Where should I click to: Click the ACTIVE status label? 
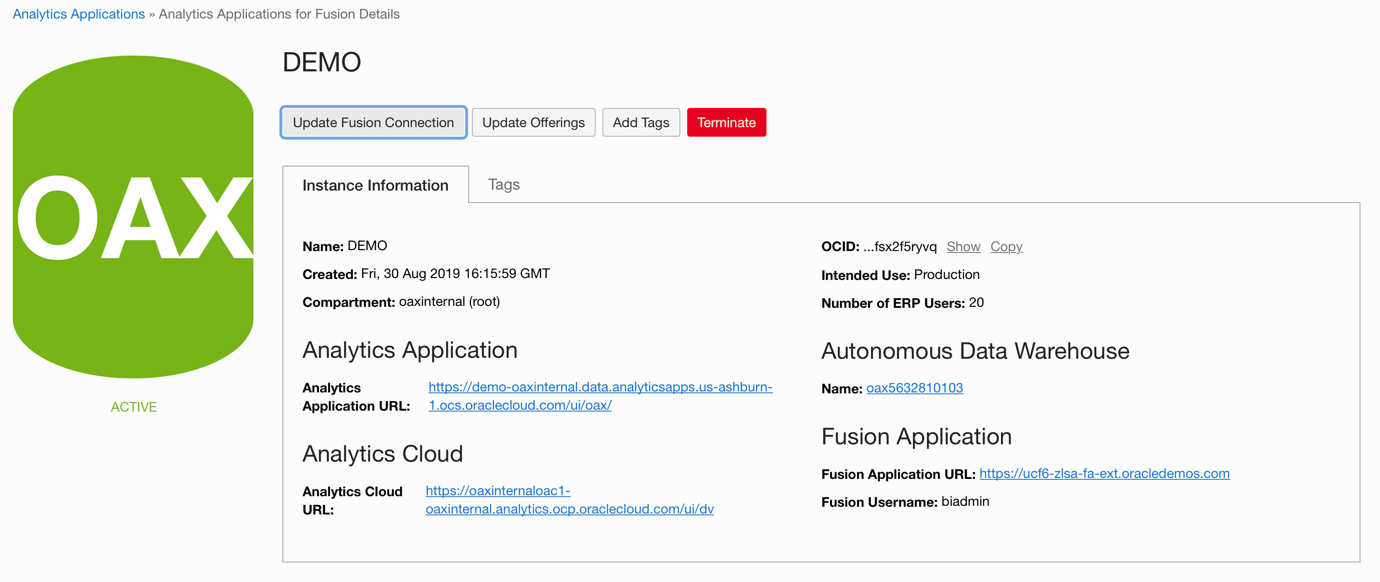[133, 407]
